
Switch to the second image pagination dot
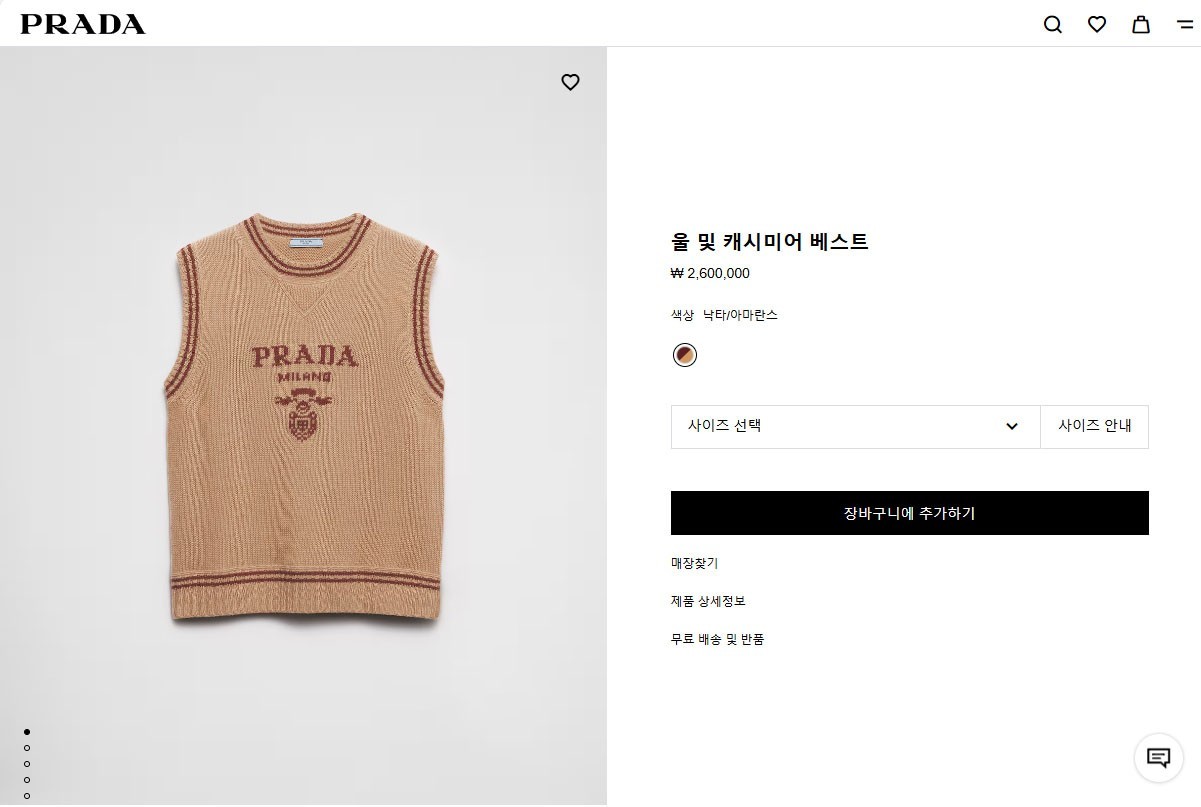click(27, 748)
